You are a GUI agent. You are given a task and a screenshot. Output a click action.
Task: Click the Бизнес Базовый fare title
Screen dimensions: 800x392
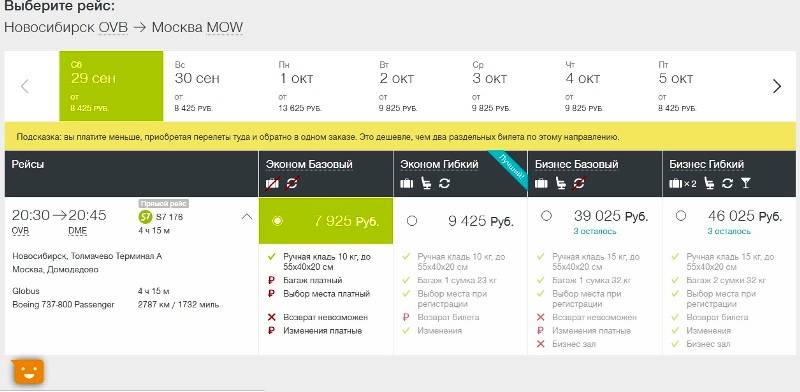pyautogui.click(x=577, y=164)
